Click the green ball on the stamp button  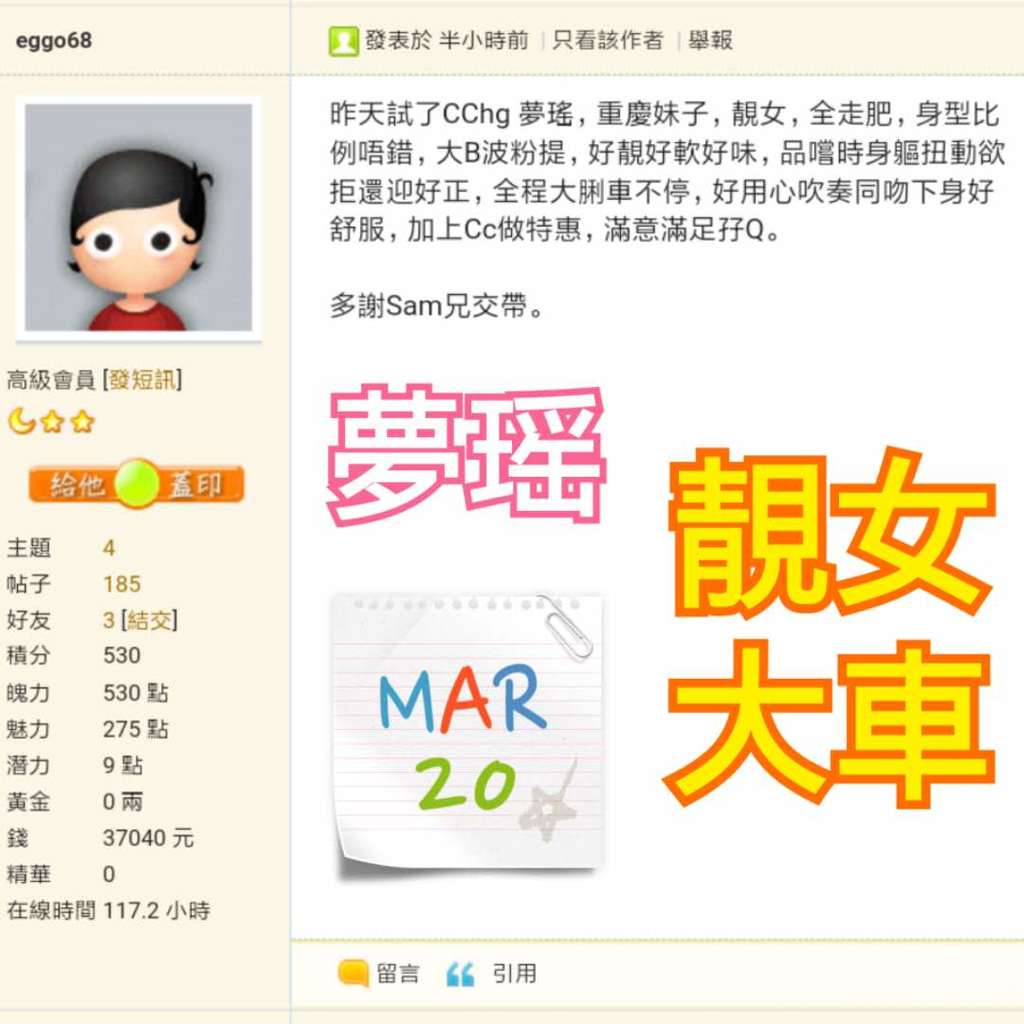click(x=136, y=484)
